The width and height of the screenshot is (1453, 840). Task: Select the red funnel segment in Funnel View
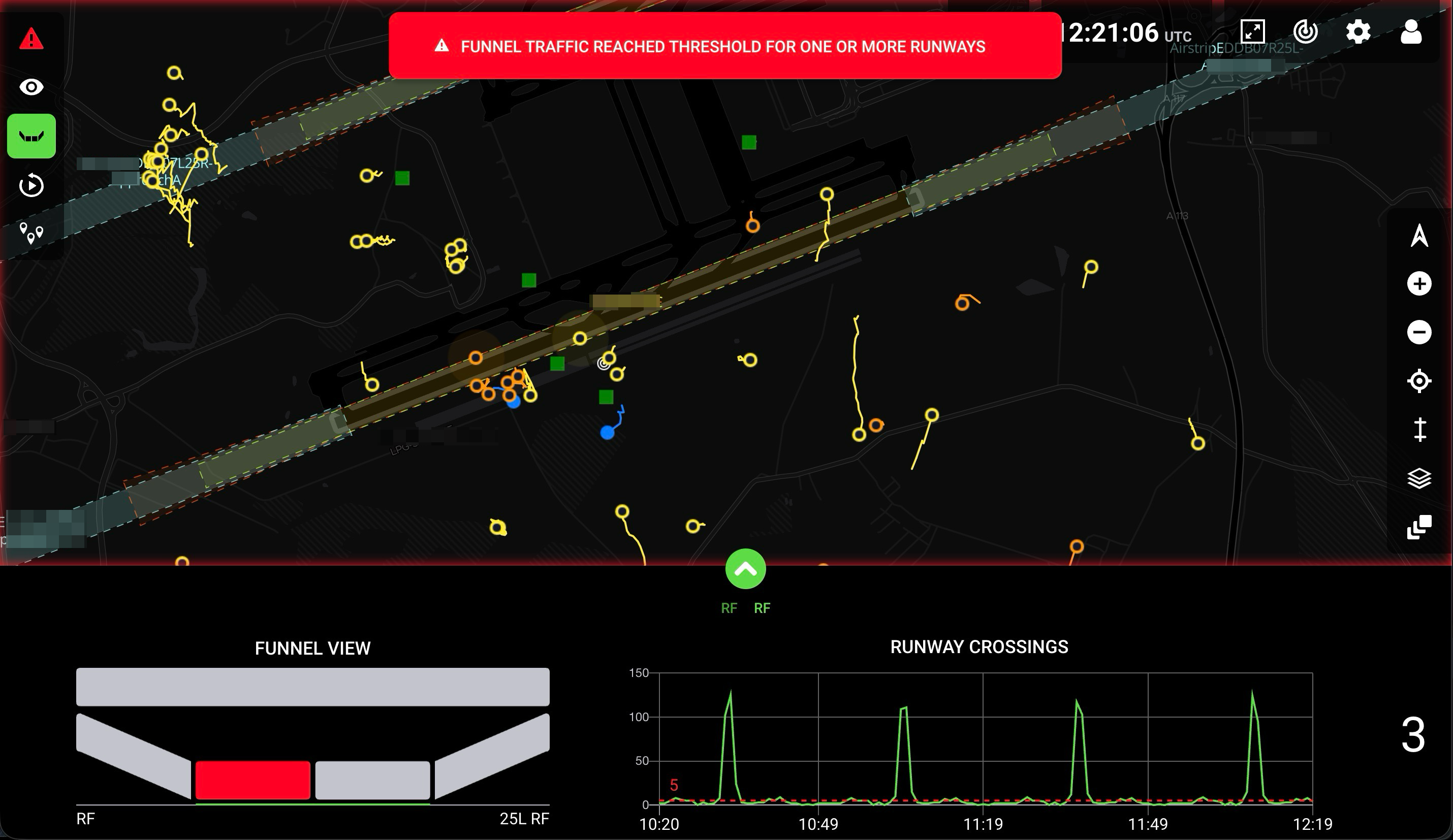tap(254, 780)
